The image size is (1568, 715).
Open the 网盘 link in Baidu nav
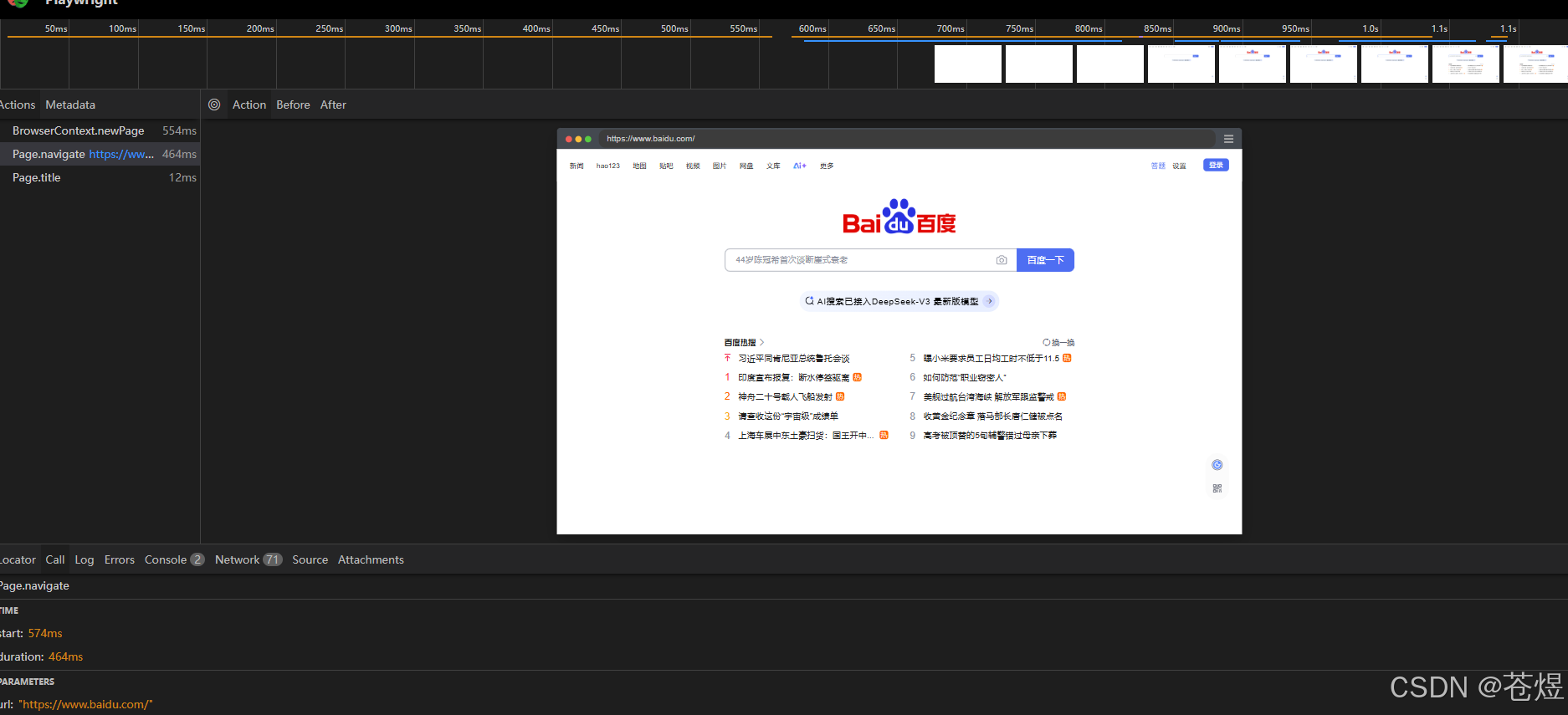click(x=746, y=166)
